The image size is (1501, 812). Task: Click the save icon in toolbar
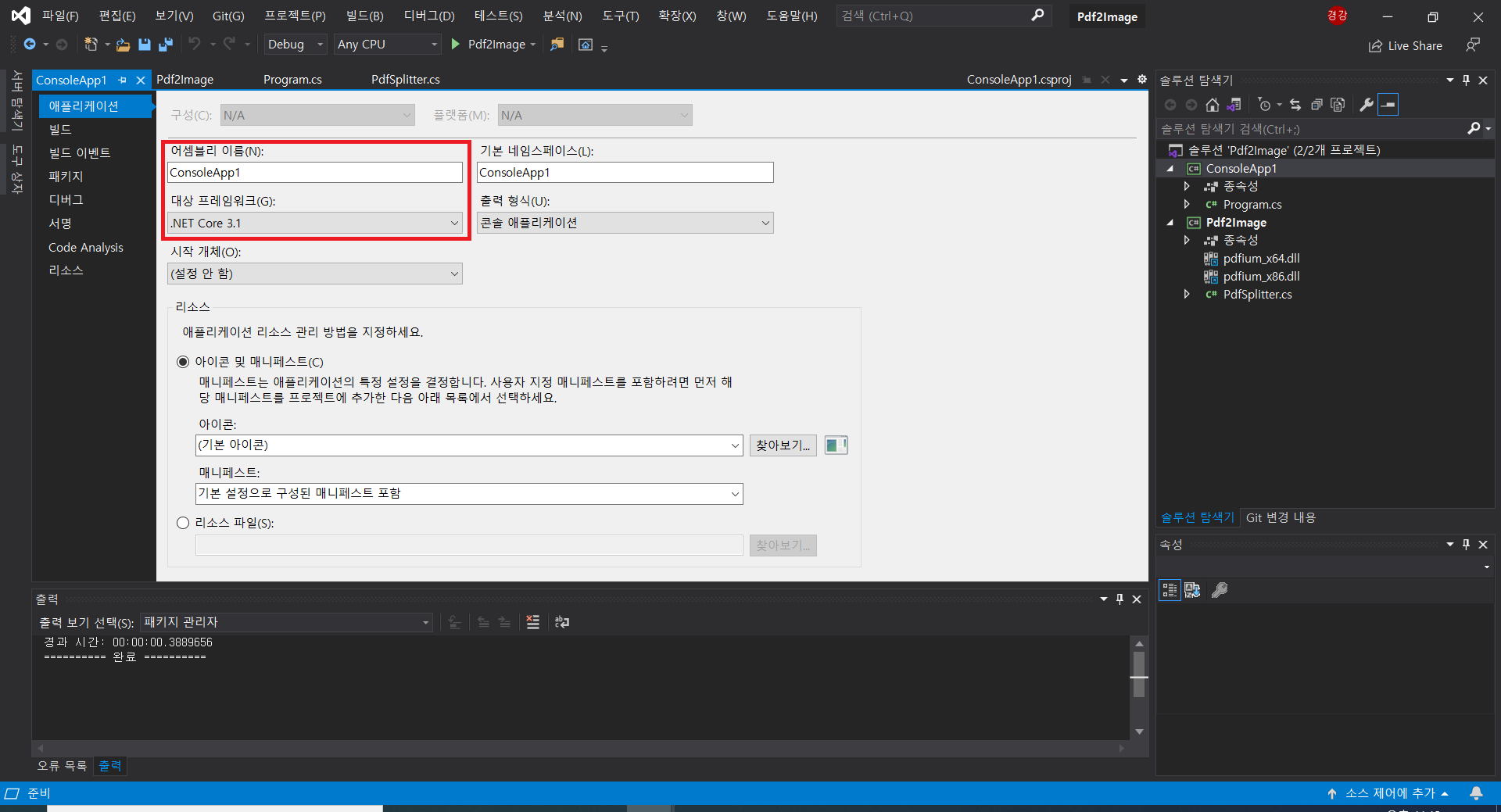click(145, 45)
